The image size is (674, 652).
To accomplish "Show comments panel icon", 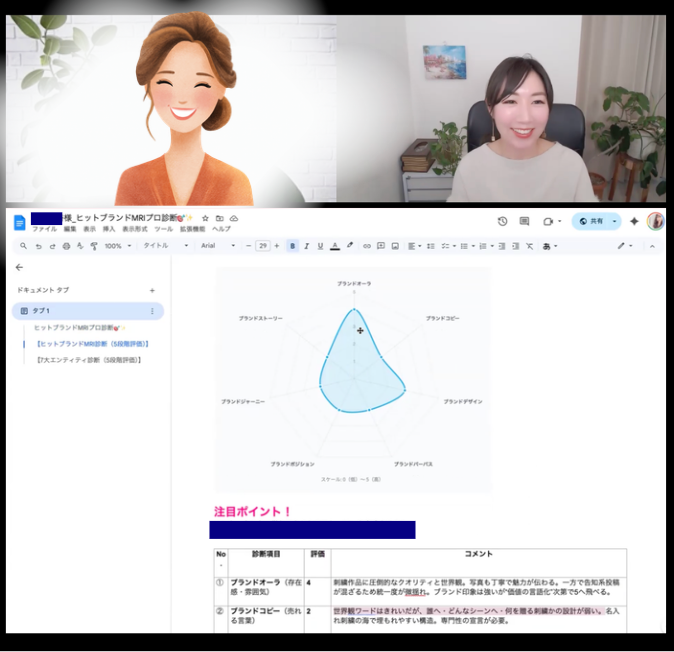I will click(x=524, y=221).
